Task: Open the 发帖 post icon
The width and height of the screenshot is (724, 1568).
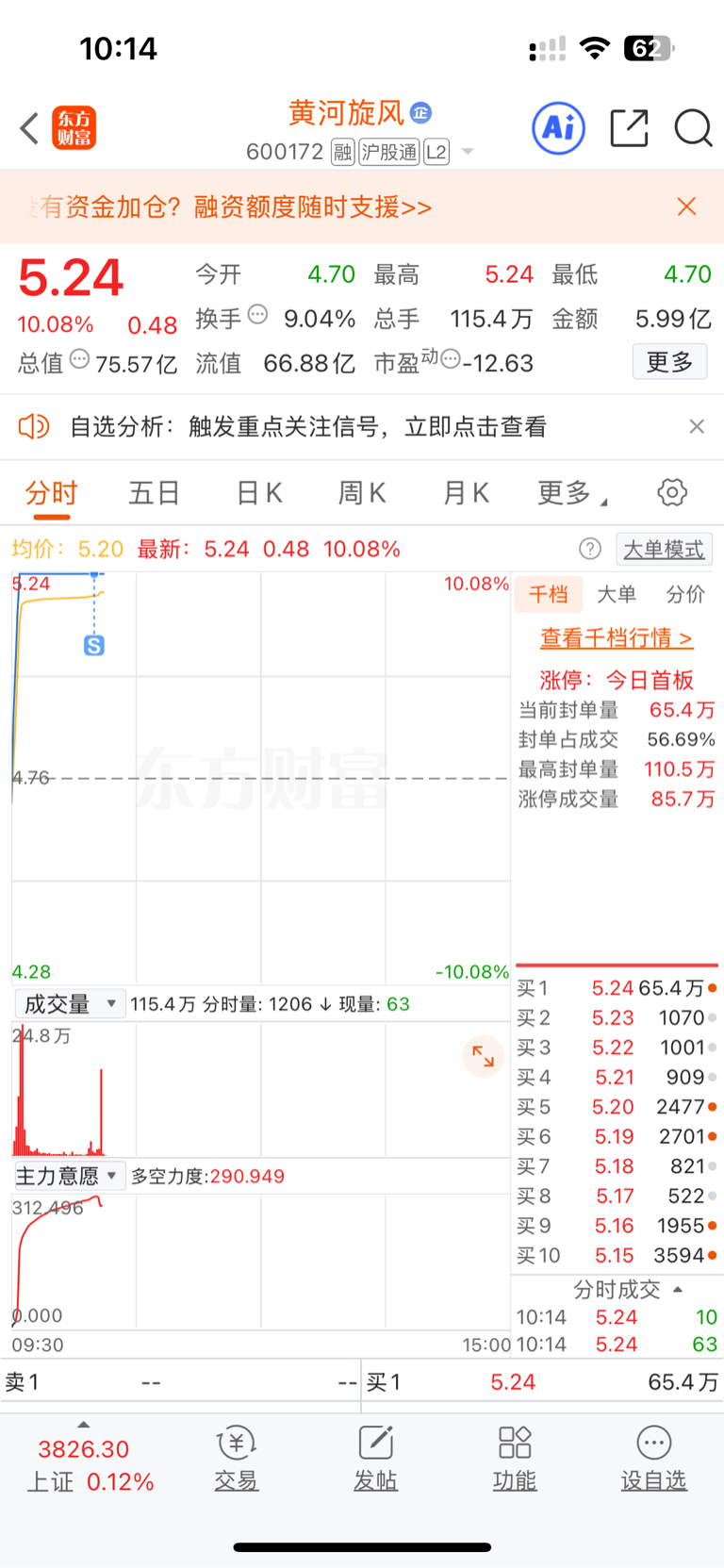Action: [x=375, y=1460]
